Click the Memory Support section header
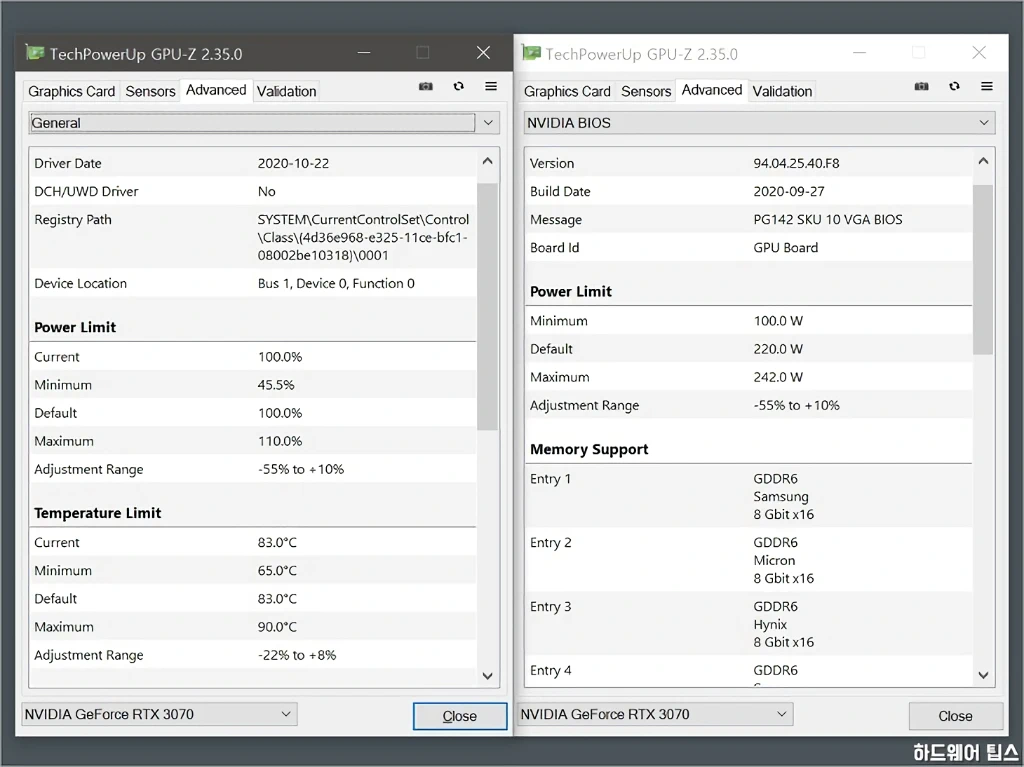The width and height of the screenshot is (1024, 767). (x=589, y=449)
